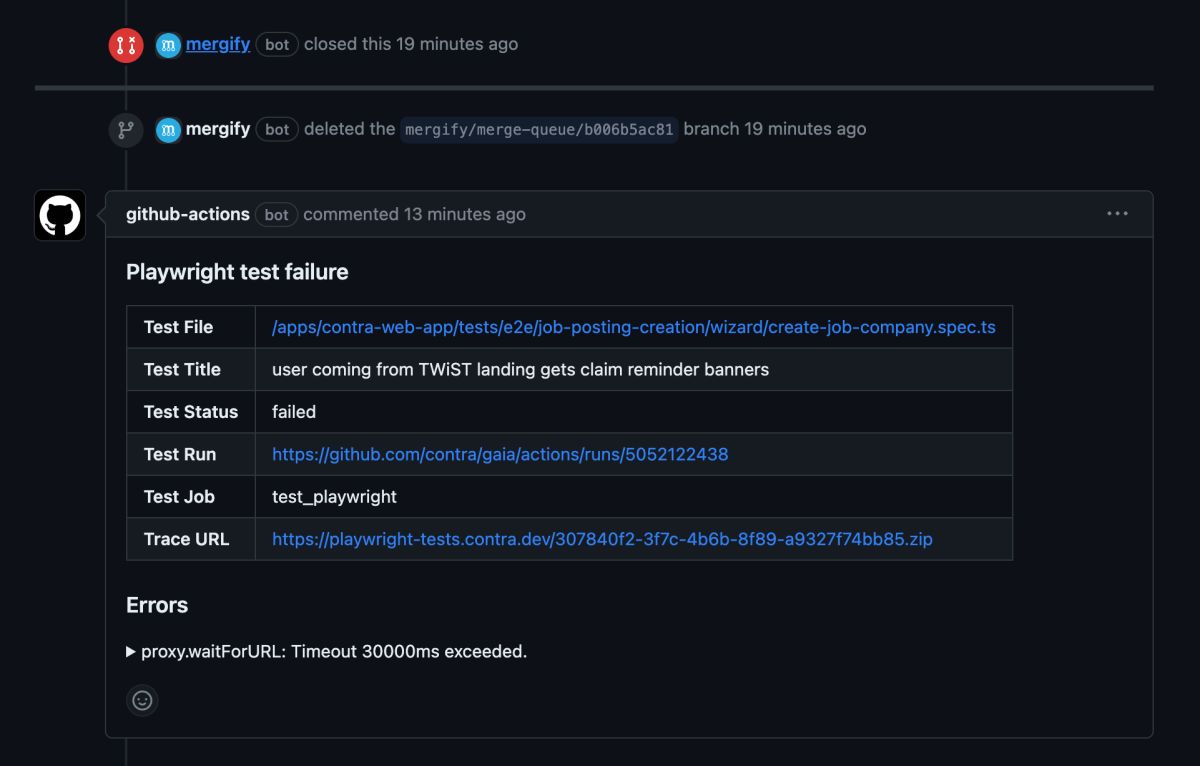Open the create-job-company.spec.ts test file link
This screenshot has height=766, width=1200.
pos(633,327)
